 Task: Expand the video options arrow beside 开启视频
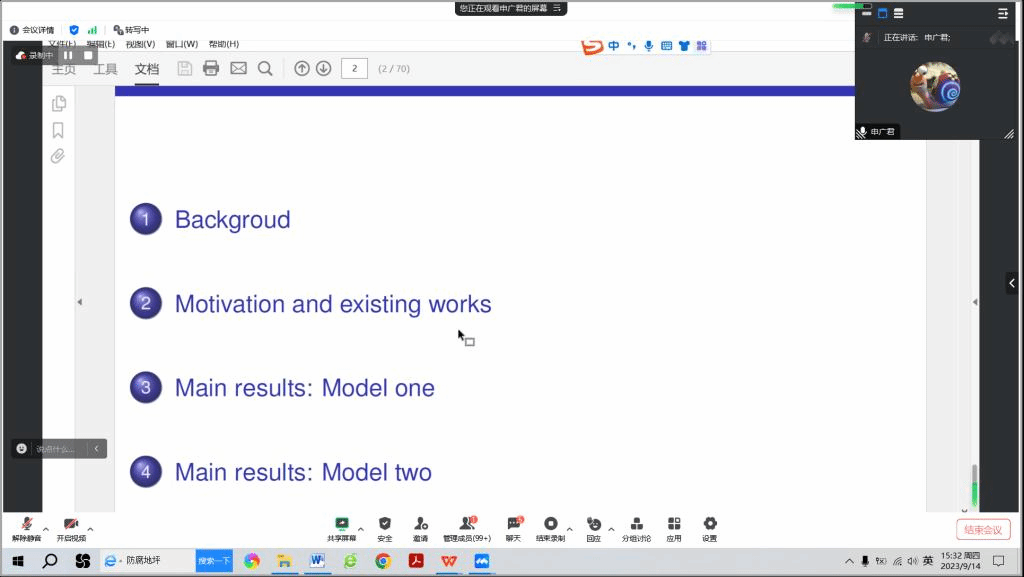point(91,529)
